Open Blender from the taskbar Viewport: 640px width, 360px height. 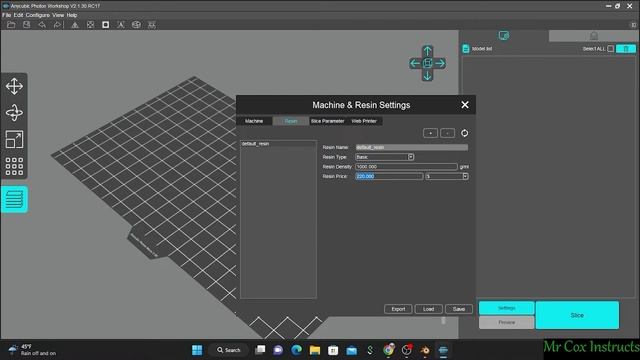tap(425, 350)
